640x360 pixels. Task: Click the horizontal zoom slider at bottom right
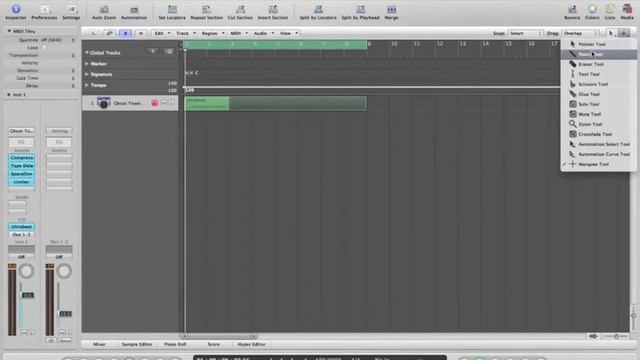[x=616, y=336]
